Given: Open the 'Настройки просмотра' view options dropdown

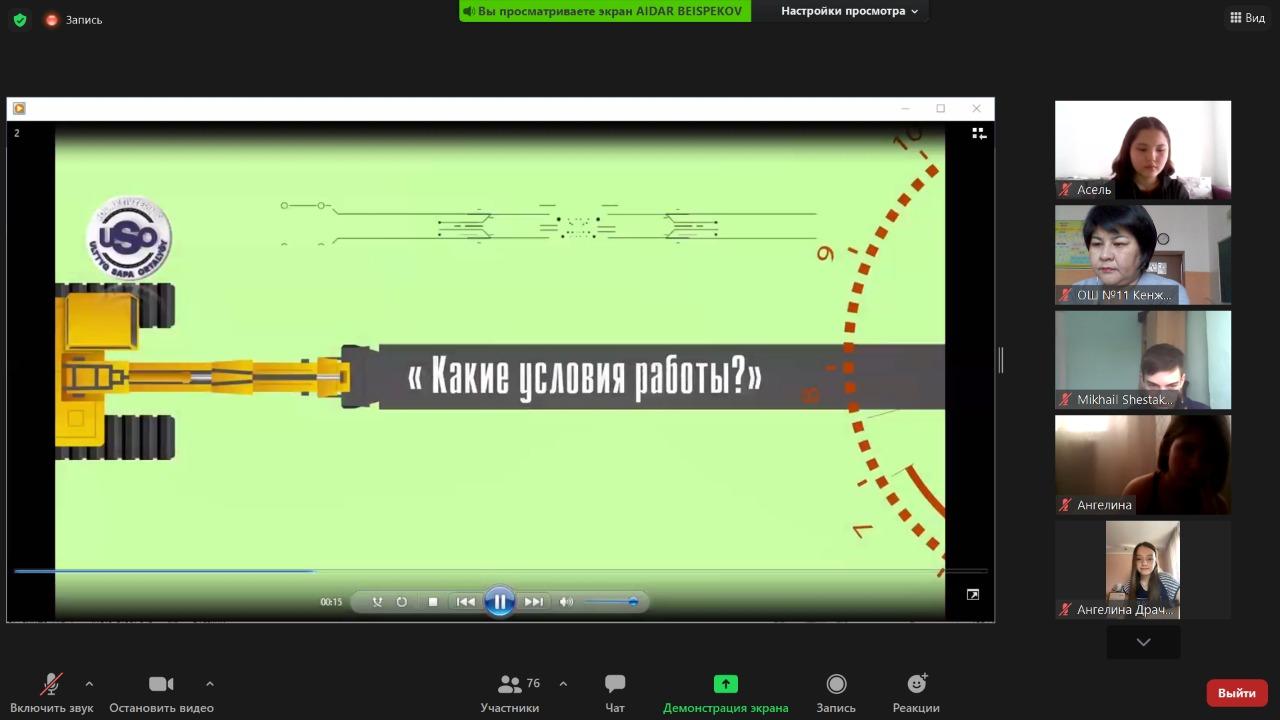Looking at the screenshot, I should [x=849, y=11].
